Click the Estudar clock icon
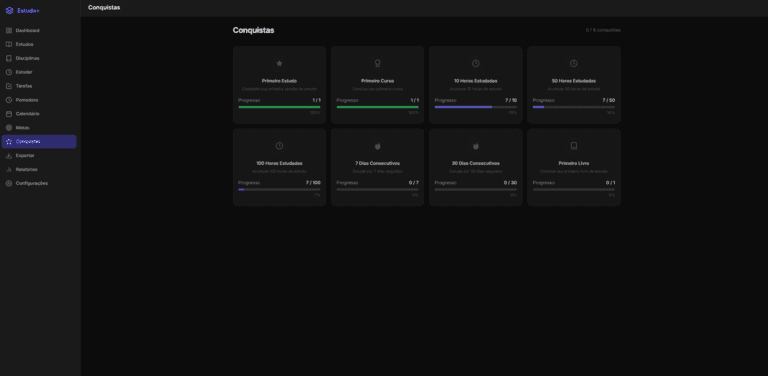This screenshot has width=768, height=376. click(x=9, y=72)
